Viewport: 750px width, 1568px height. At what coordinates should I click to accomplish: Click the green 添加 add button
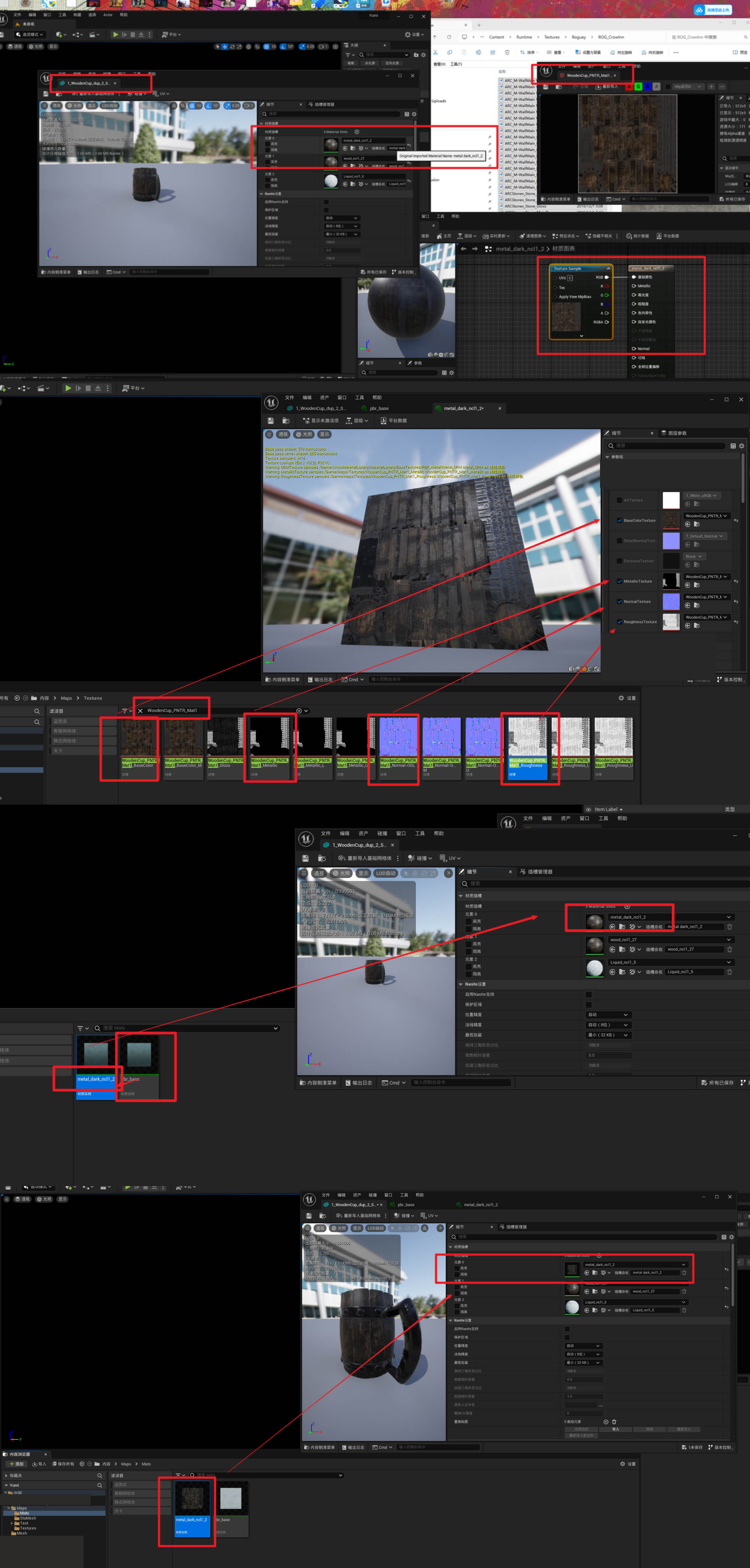click(x=16, y=1464)
